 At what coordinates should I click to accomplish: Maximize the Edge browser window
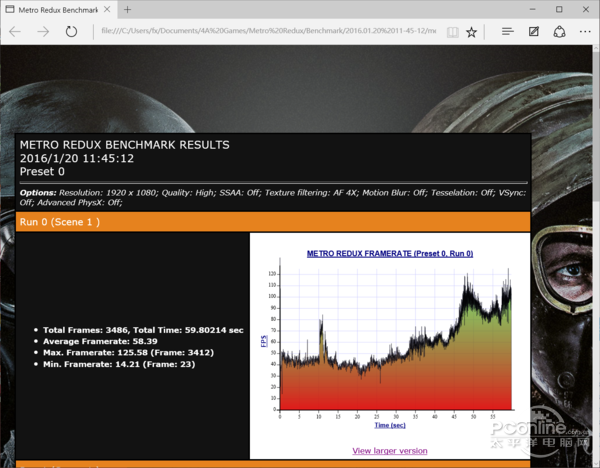559,9
